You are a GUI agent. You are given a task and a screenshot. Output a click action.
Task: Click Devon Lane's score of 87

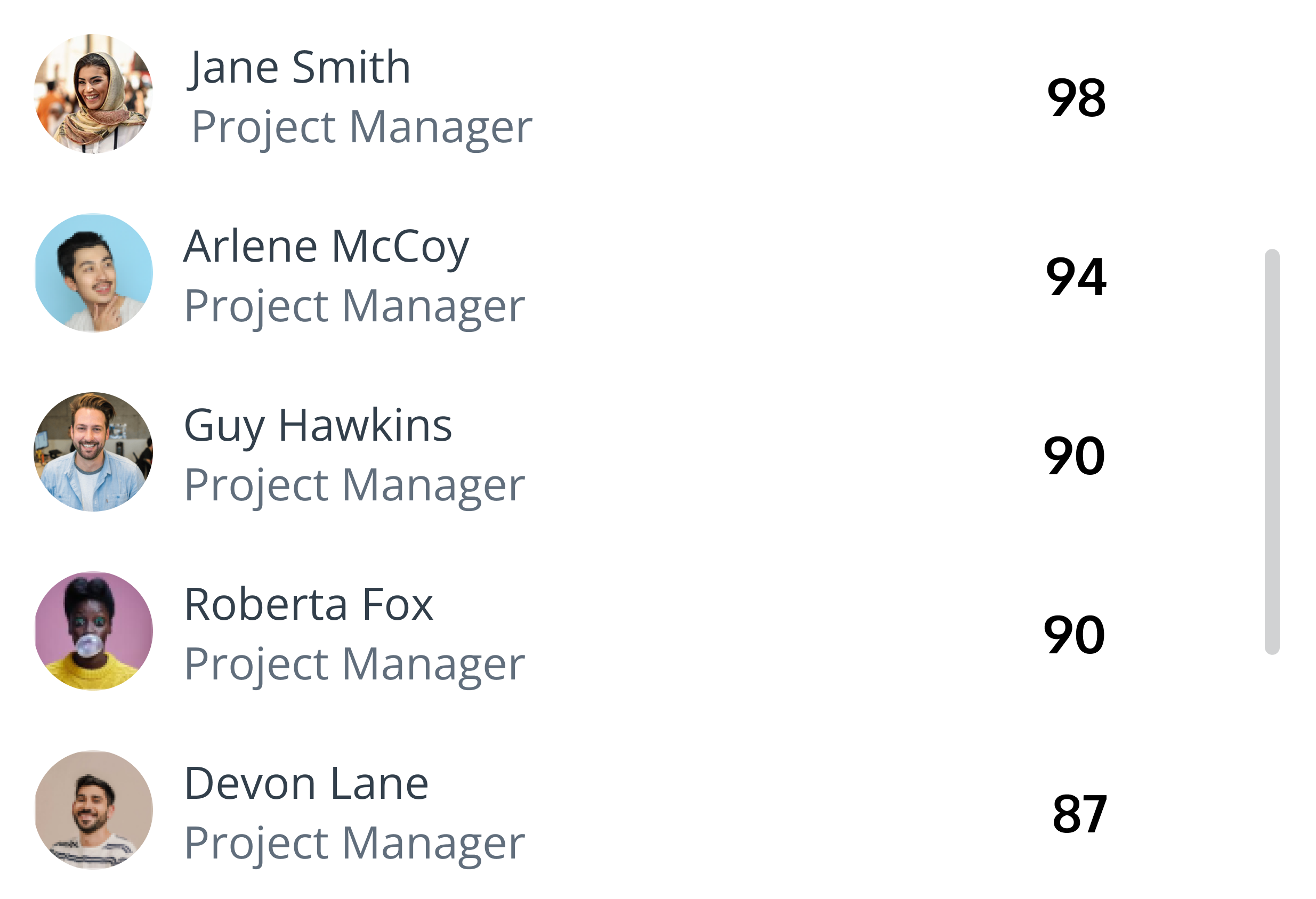[1079, 814]
